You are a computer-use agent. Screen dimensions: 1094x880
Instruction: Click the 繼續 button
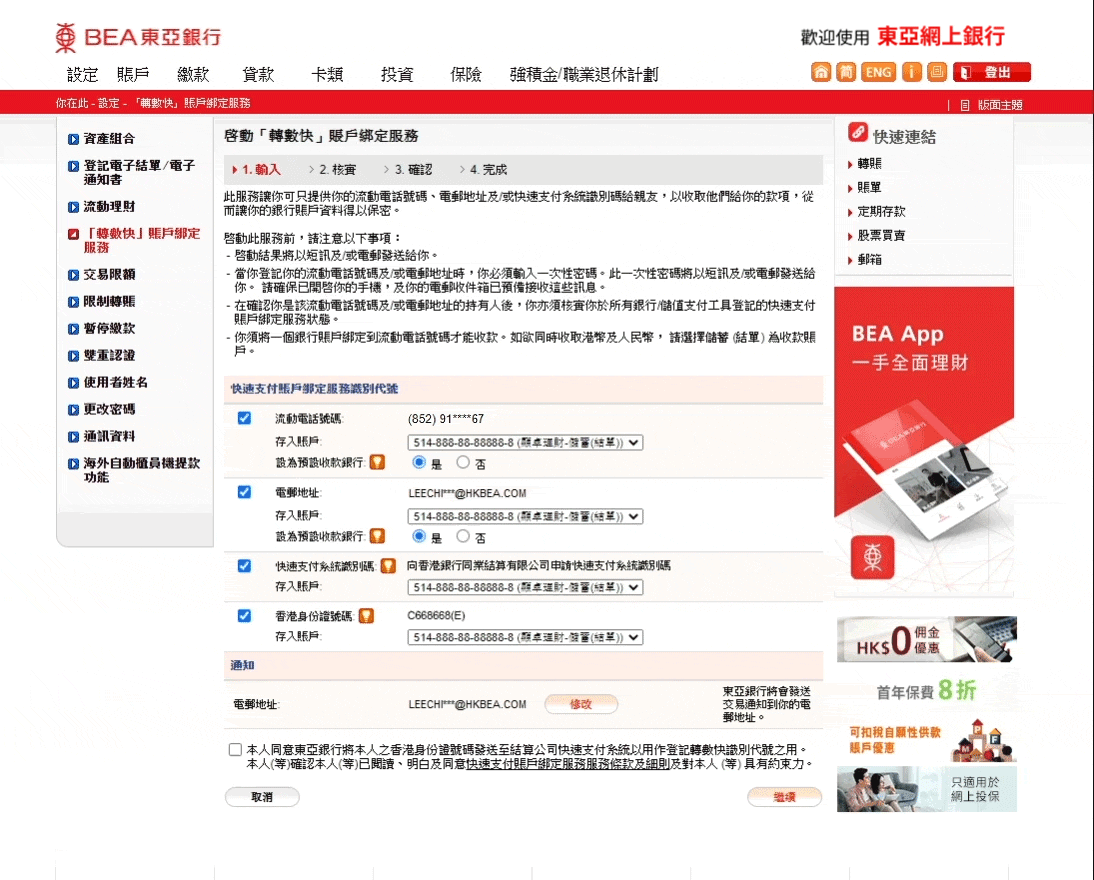click(784, 797)
